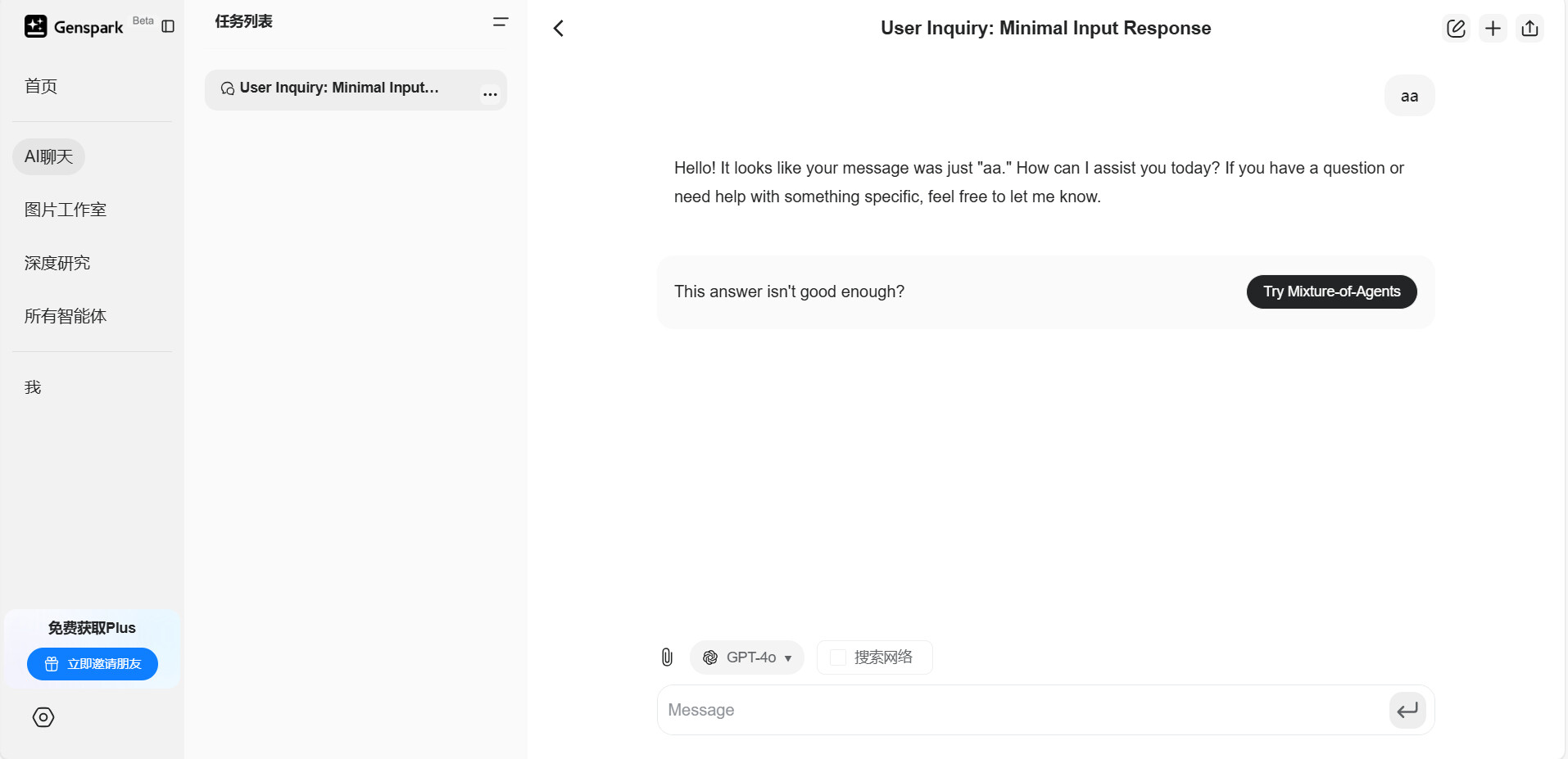
Task: Click the 立即邀请朋友 button
Action: coord(93,664)
